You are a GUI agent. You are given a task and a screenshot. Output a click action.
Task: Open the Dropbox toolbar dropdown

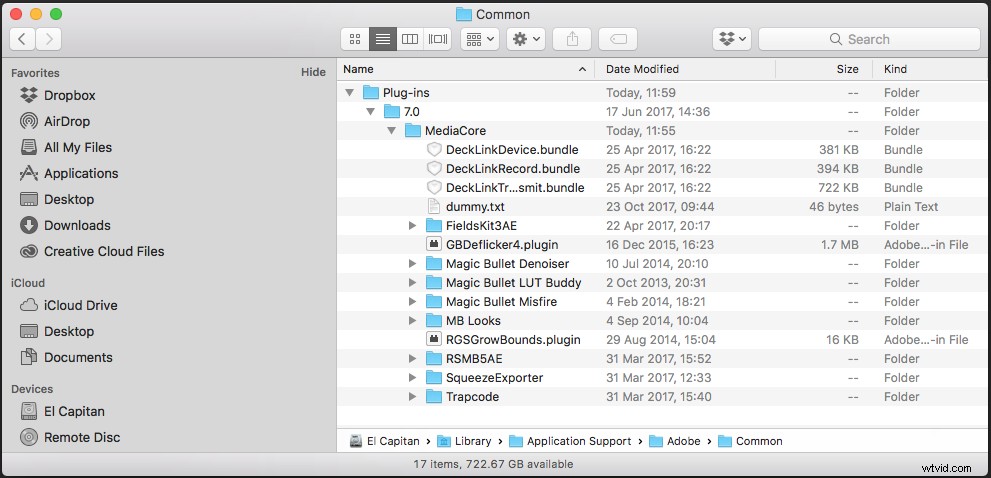click(x=732, y=39)
